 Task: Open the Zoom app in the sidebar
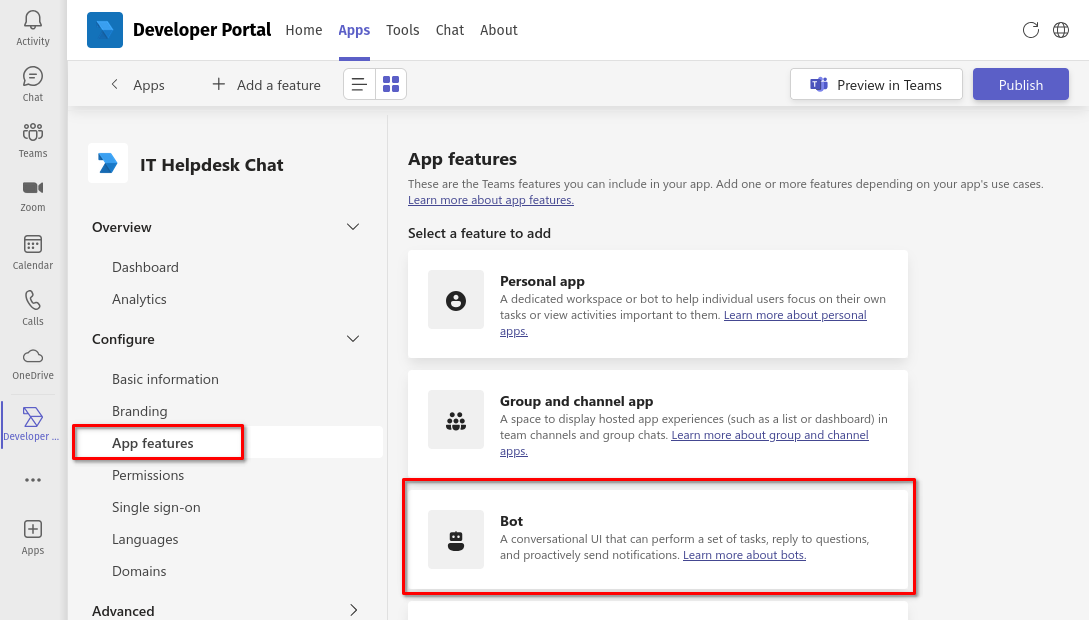tap(33, 196)
